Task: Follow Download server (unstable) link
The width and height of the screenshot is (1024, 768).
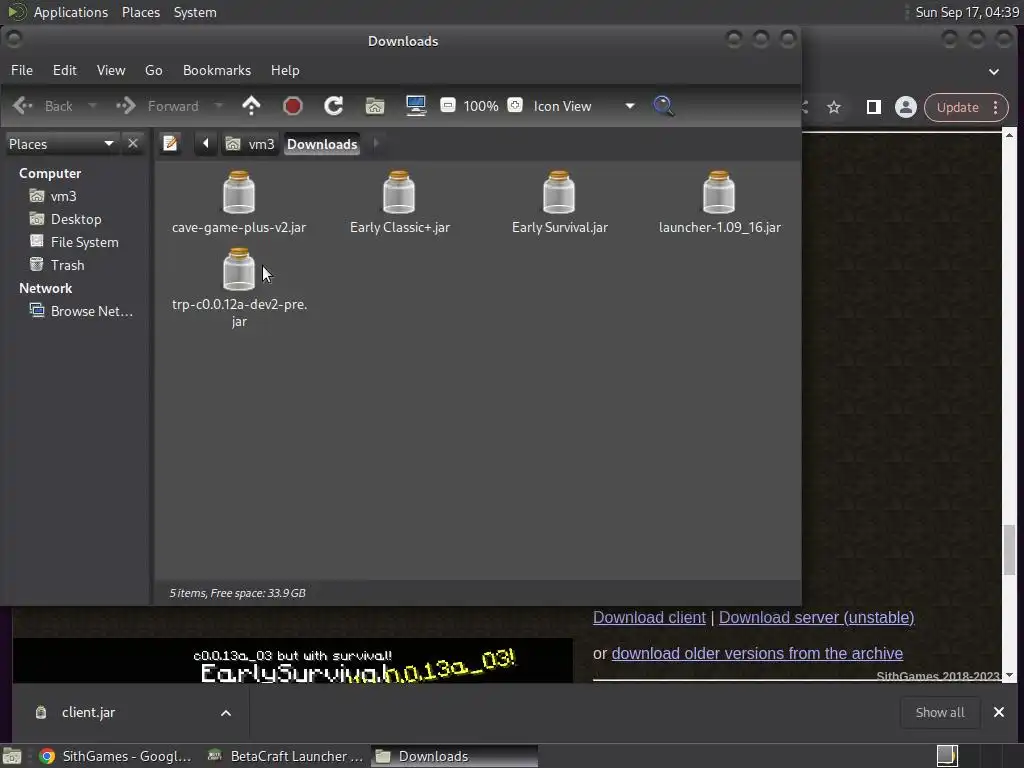Action: click(x=816, y=617)
